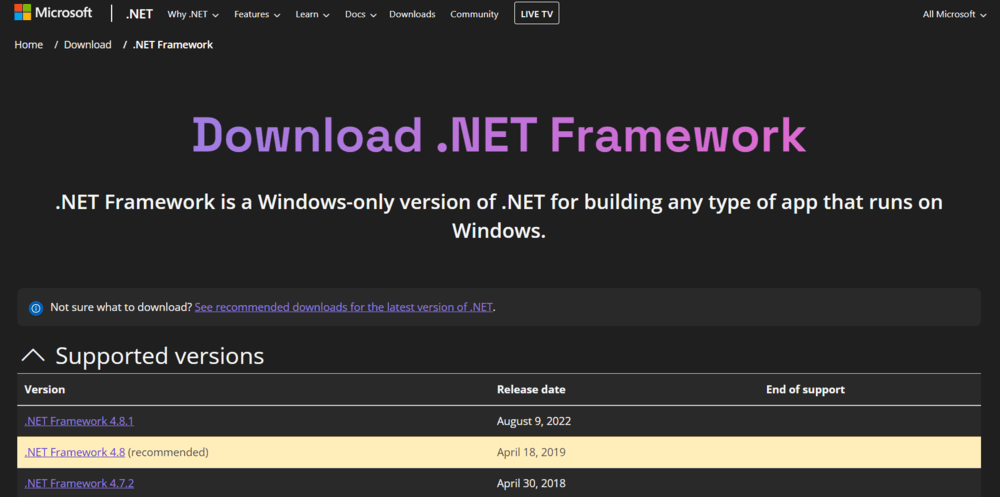
Task: Select the .NET Framework 4.8 recommended link
Action: (x=75, y=452)
